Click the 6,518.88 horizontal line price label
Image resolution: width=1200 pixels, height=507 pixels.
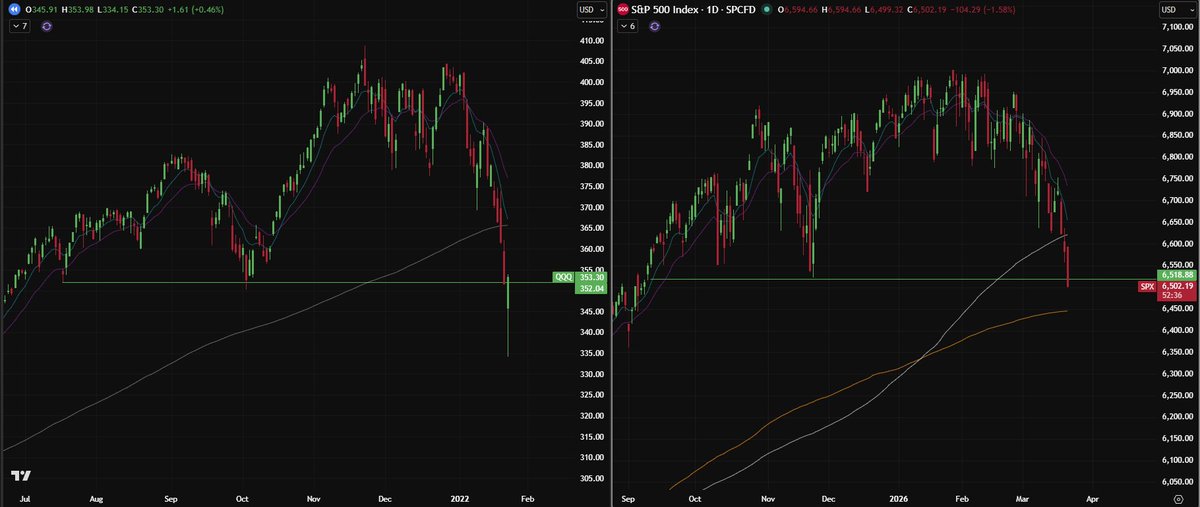coord(1177,273)
